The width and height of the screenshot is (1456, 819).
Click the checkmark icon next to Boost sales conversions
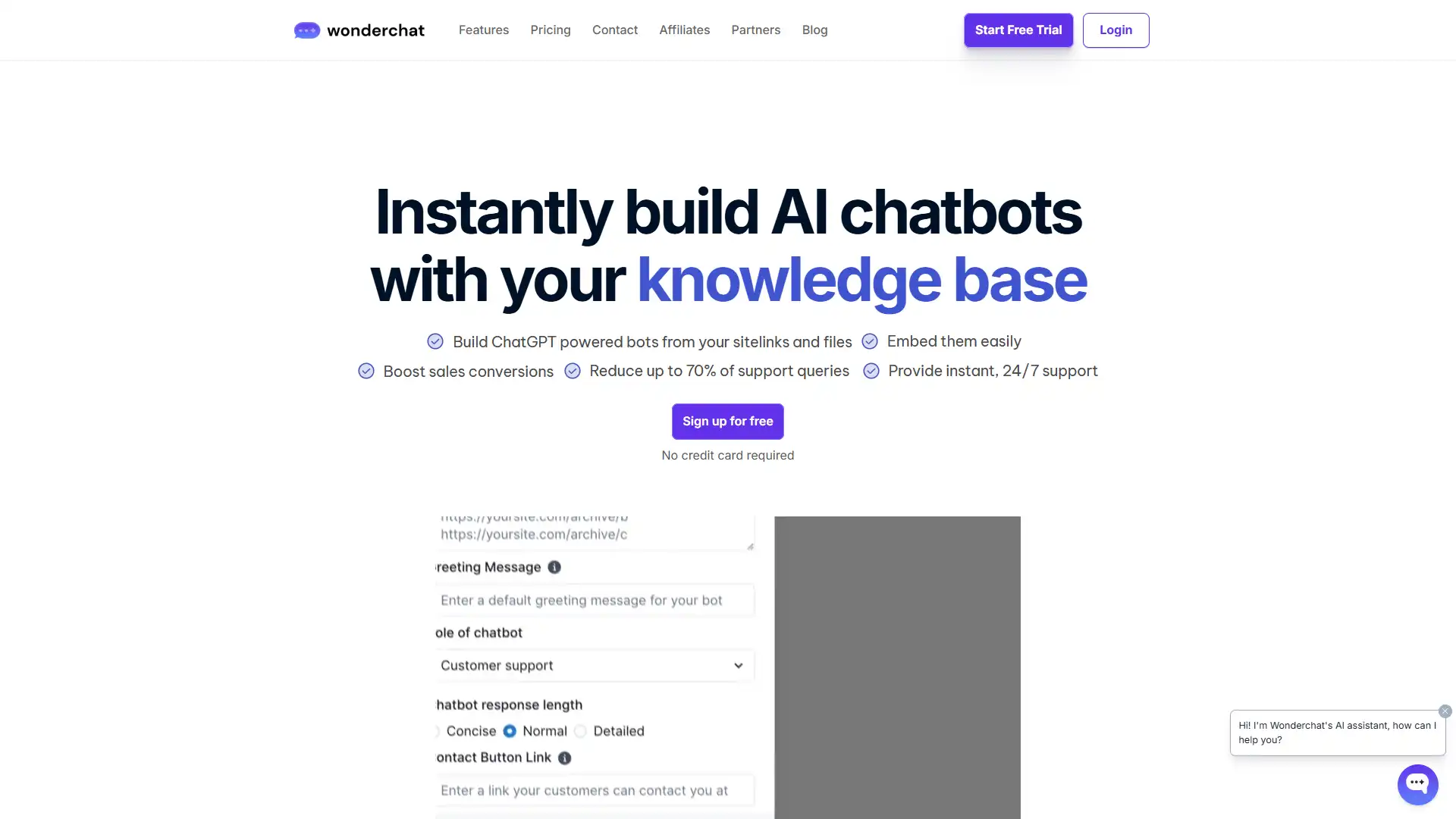coord(366,371)
